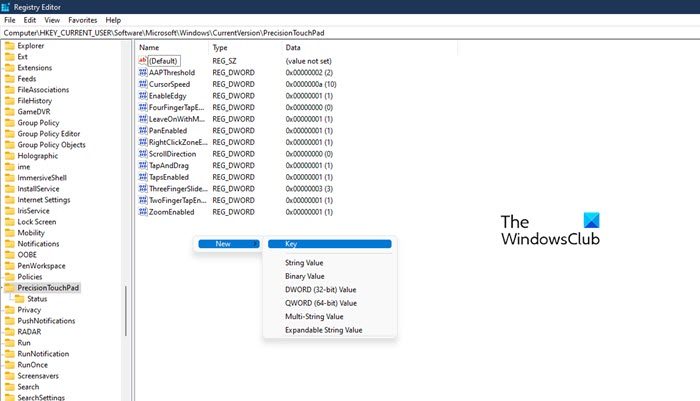Click the GameDVR folder icon
Image resolution: width=700 pixels, height=401 pixels.
click(10, 112)
